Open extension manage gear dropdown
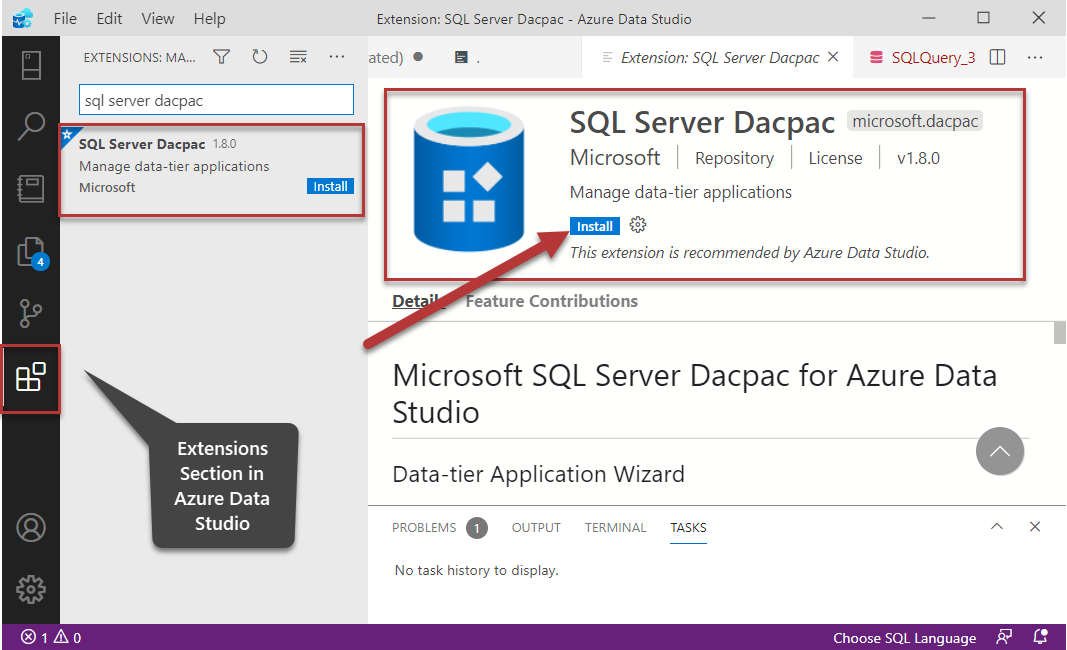The width and height of the screenshot is (1067, 650). [638, 225]
